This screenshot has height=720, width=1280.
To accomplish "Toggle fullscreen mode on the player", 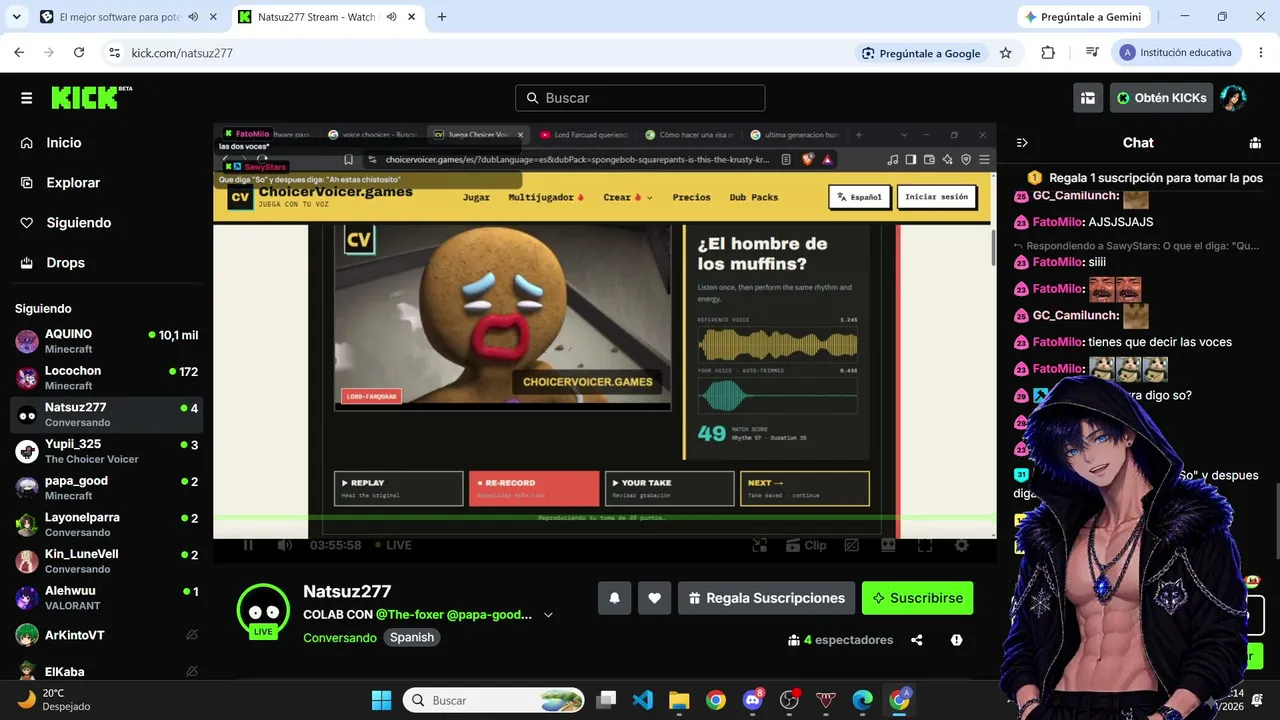I will tap(925, 545).
